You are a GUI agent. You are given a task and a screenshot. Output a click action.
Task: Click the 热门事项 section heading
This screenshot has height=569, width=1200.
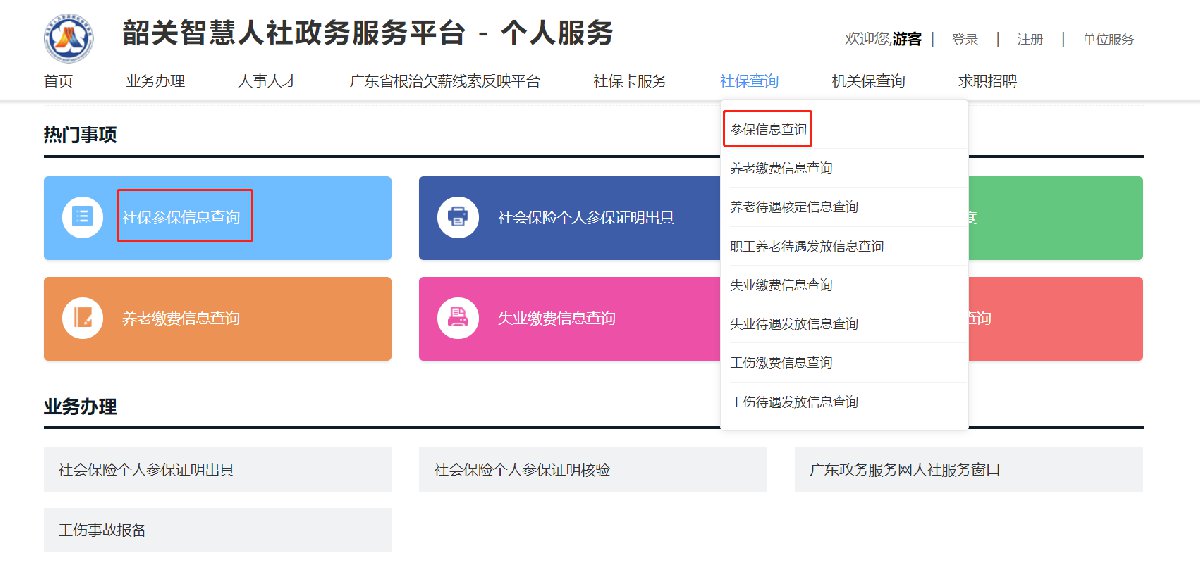(80, 134)
